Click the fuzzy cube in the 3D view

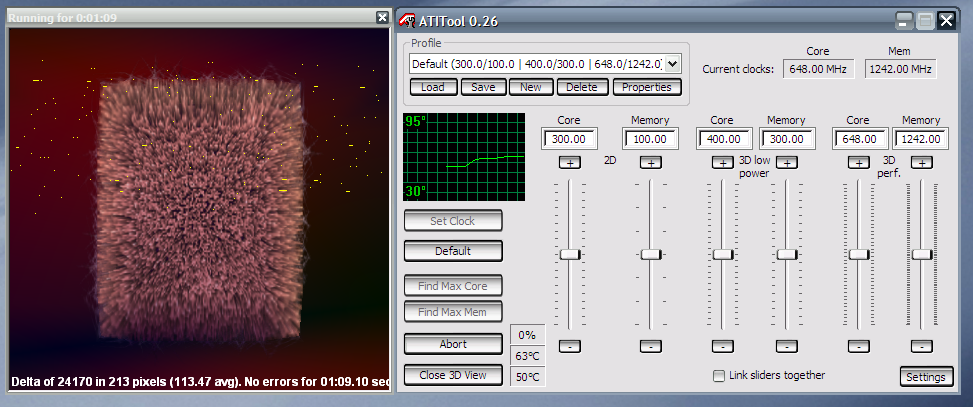pyautogui.click(x=200, y=208)
